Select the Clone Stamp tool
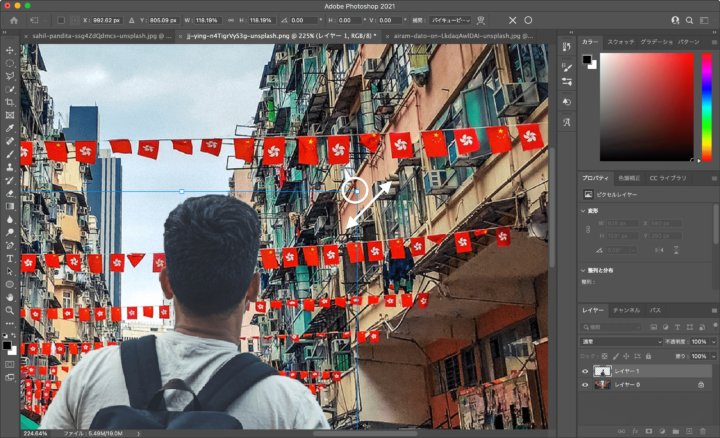Viewport: 720px width, 438px height. tap(10, 168)
